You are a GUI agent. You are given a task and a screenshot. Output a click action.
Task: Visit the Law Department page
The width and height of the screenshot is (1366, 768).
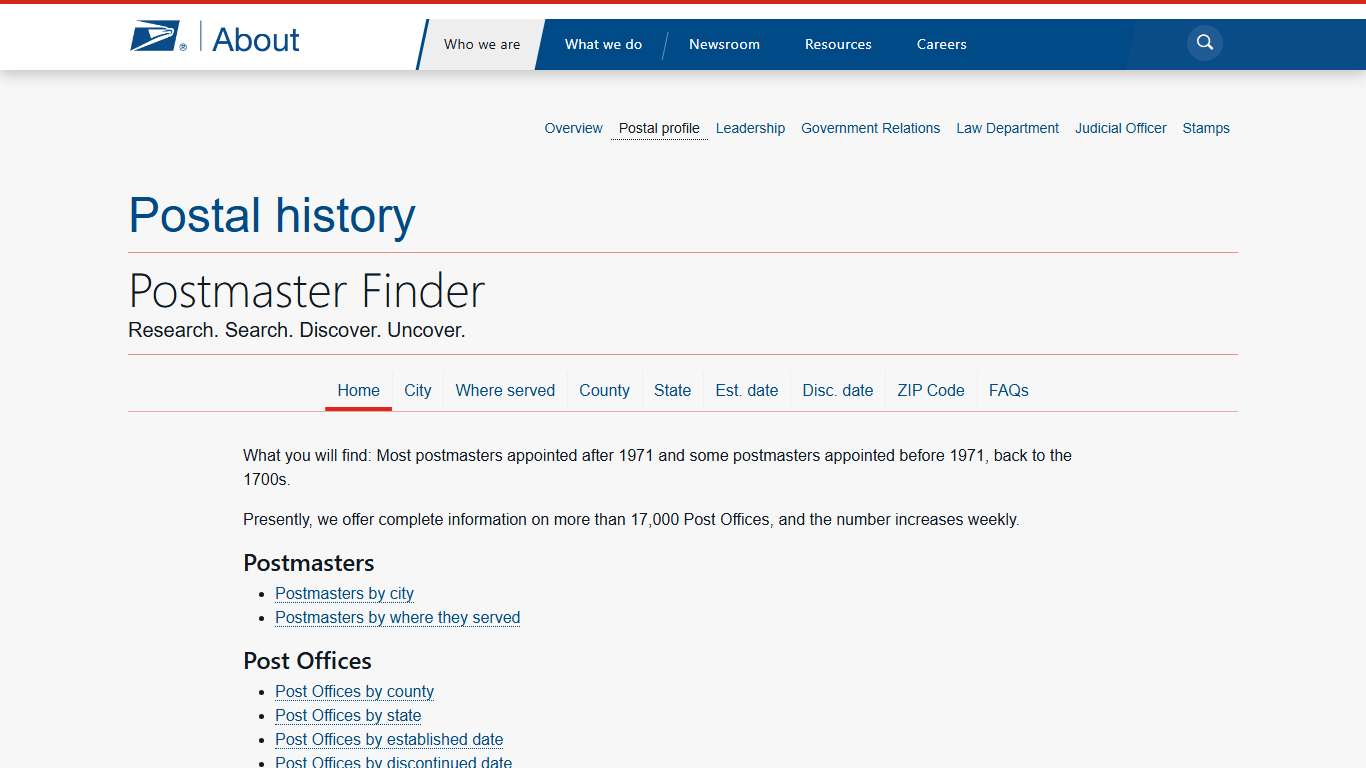pos(1007,128)
